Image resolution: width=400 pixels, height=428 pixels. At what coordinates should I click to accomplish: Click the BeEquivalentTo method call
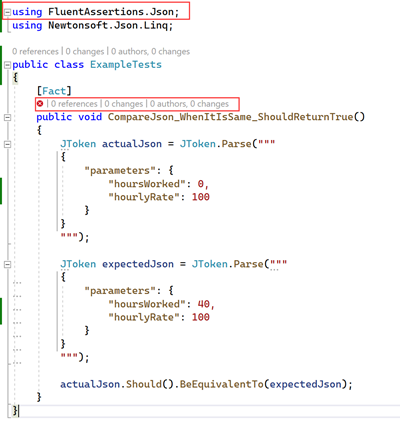pos(222,384)
